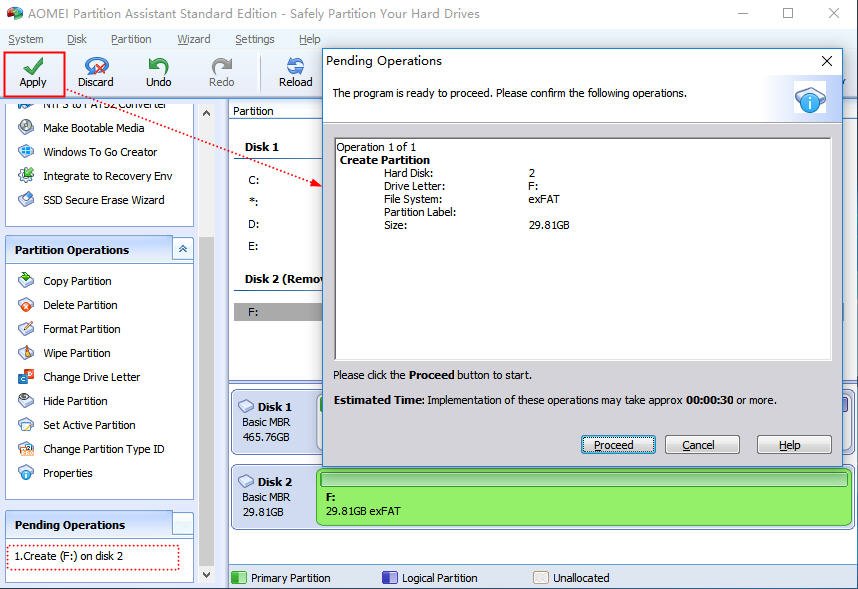Start SSD Secure Erase Wizard icon
Screen dimensions: 858x589
tap(26, 199)
